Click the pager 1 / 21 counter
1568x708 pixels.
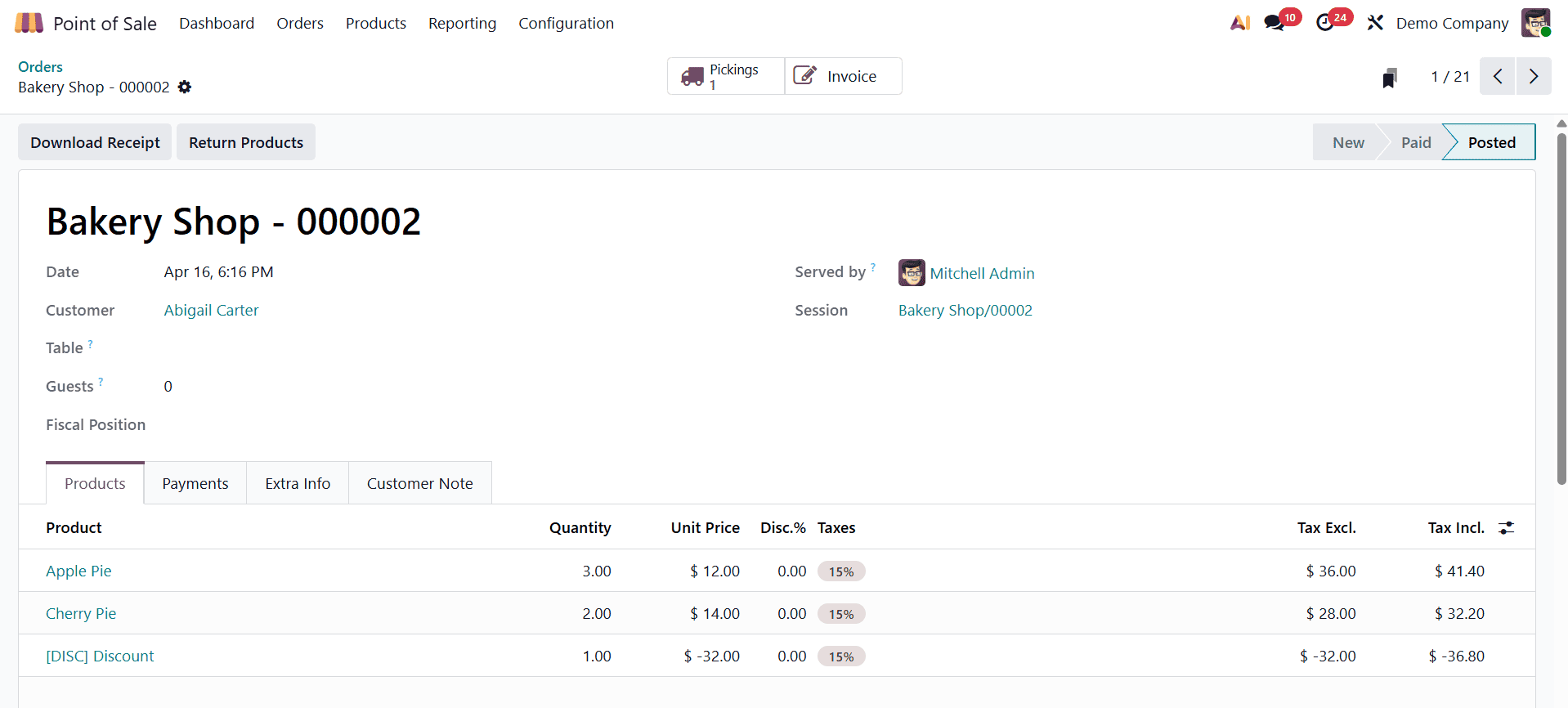coord(1450,76)
